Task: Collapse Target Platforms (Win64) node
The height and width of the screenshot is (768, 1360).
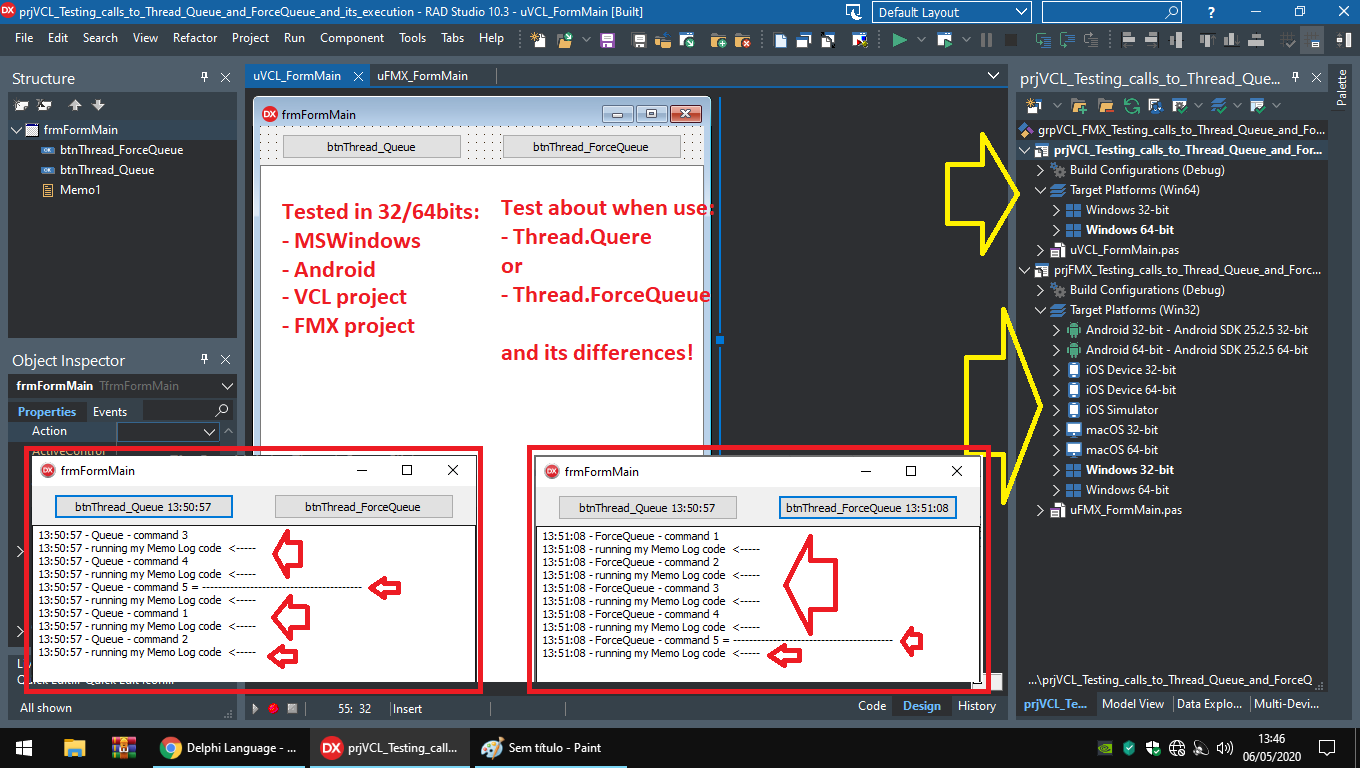Action: pos(1041,190)
